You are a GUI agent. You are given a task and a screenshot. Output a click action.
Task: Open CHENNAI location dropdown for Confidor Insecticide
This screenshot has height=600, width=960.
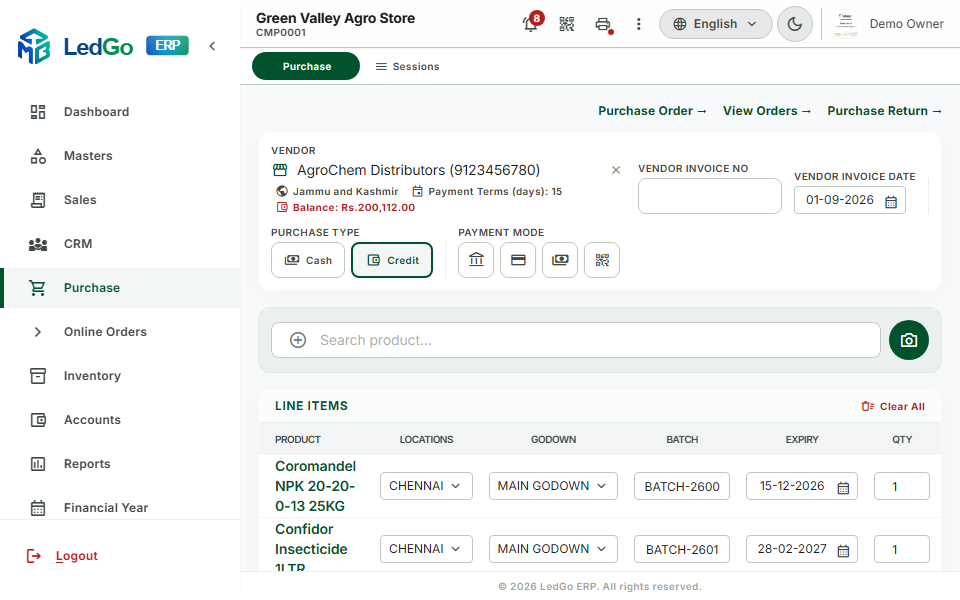(426, 549)
